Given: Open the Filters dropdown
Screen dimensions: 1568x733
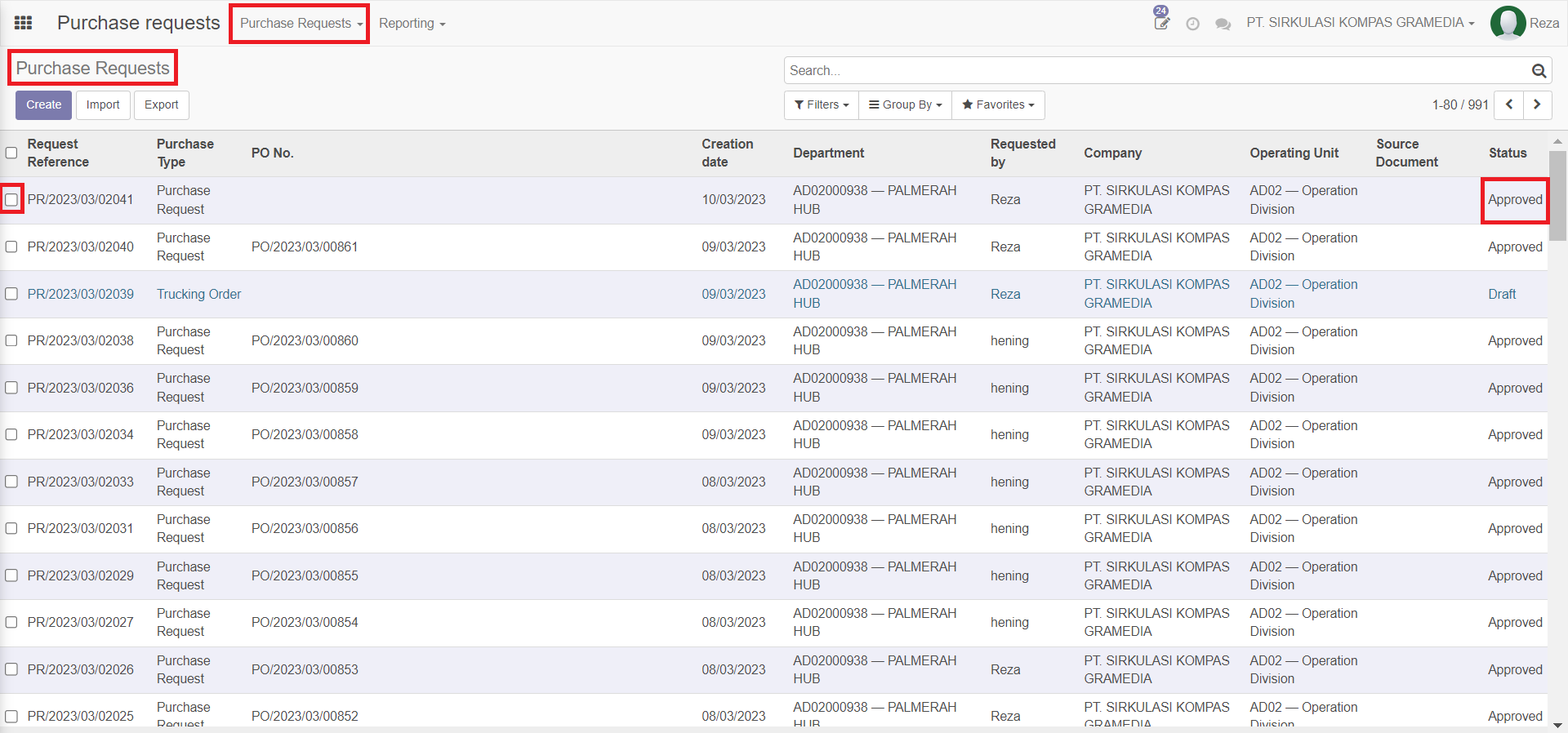Looking at the screenshot, I should coord(822,104).
